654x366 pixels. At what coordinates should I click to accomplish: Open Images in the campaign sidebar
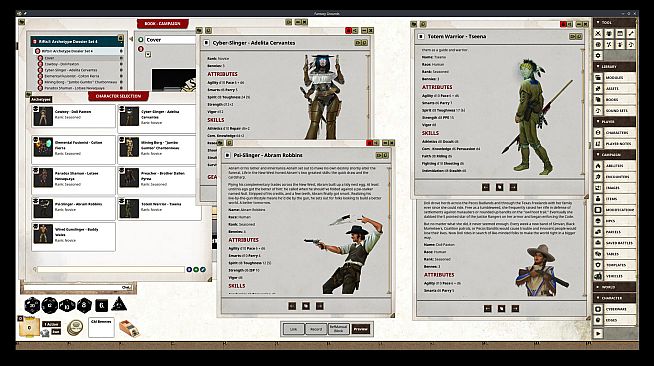pos(615,188)
